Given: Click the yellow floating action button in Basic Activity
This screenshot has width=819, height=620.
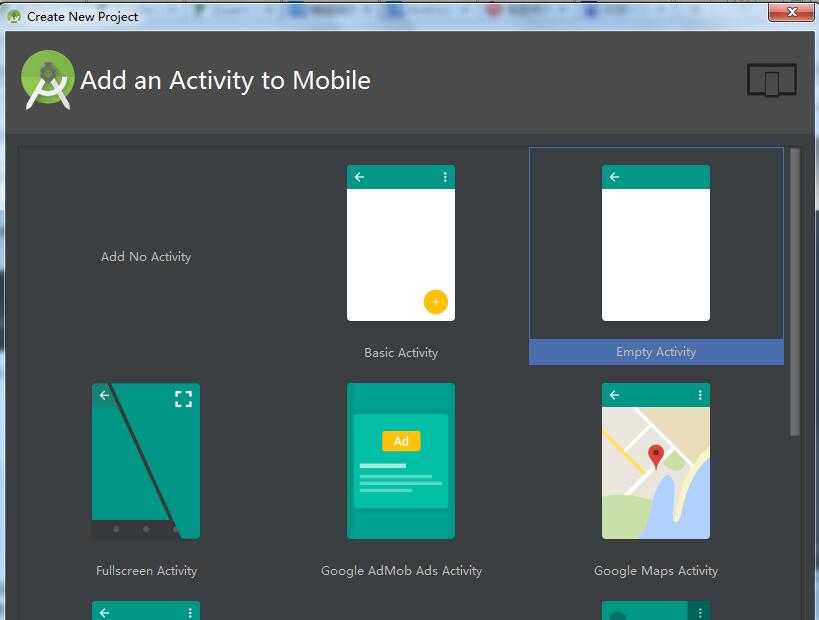Looking at the screenshot, I should 436,302.
